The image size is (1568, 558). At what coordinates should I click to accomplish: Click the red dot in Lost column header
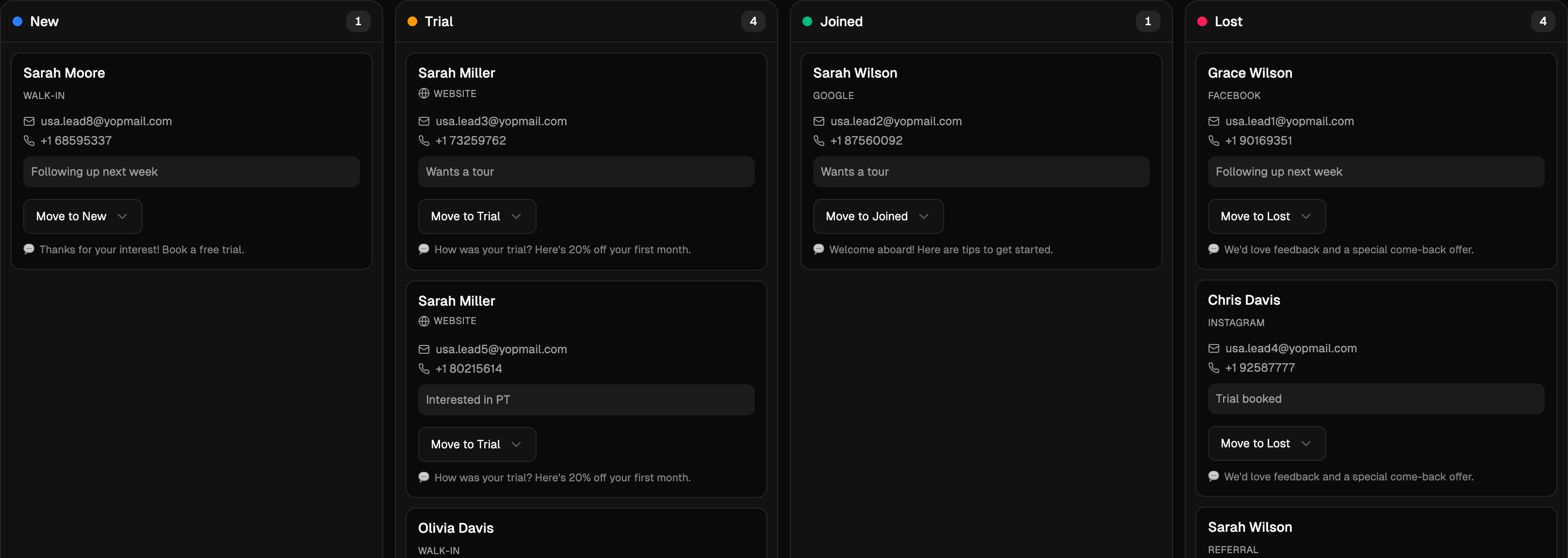[1202, 21]
